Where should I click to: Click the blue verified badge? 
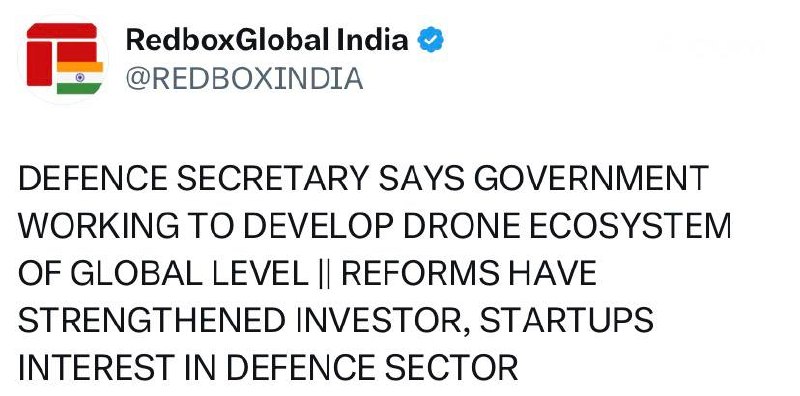pyautogui.click(x=431, y=40)
